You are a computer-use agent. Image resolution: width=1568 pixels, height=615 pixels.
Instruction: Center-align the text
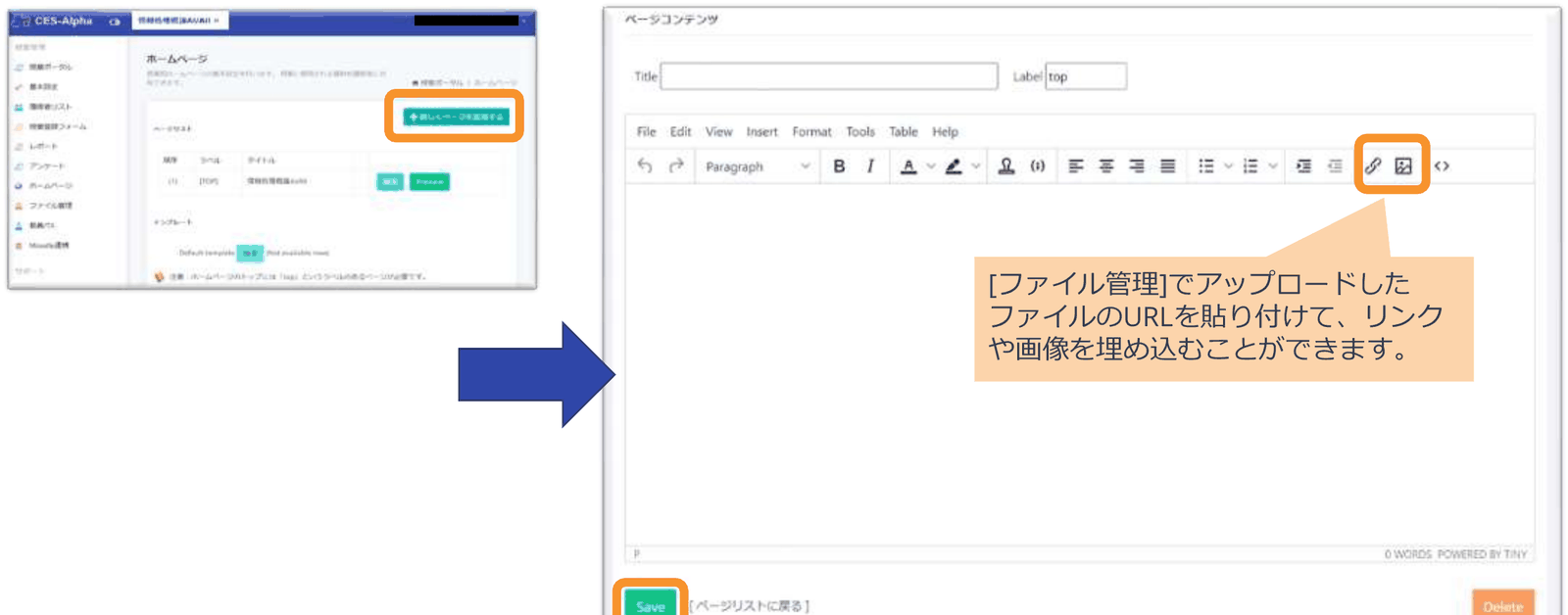(1106, 166)
